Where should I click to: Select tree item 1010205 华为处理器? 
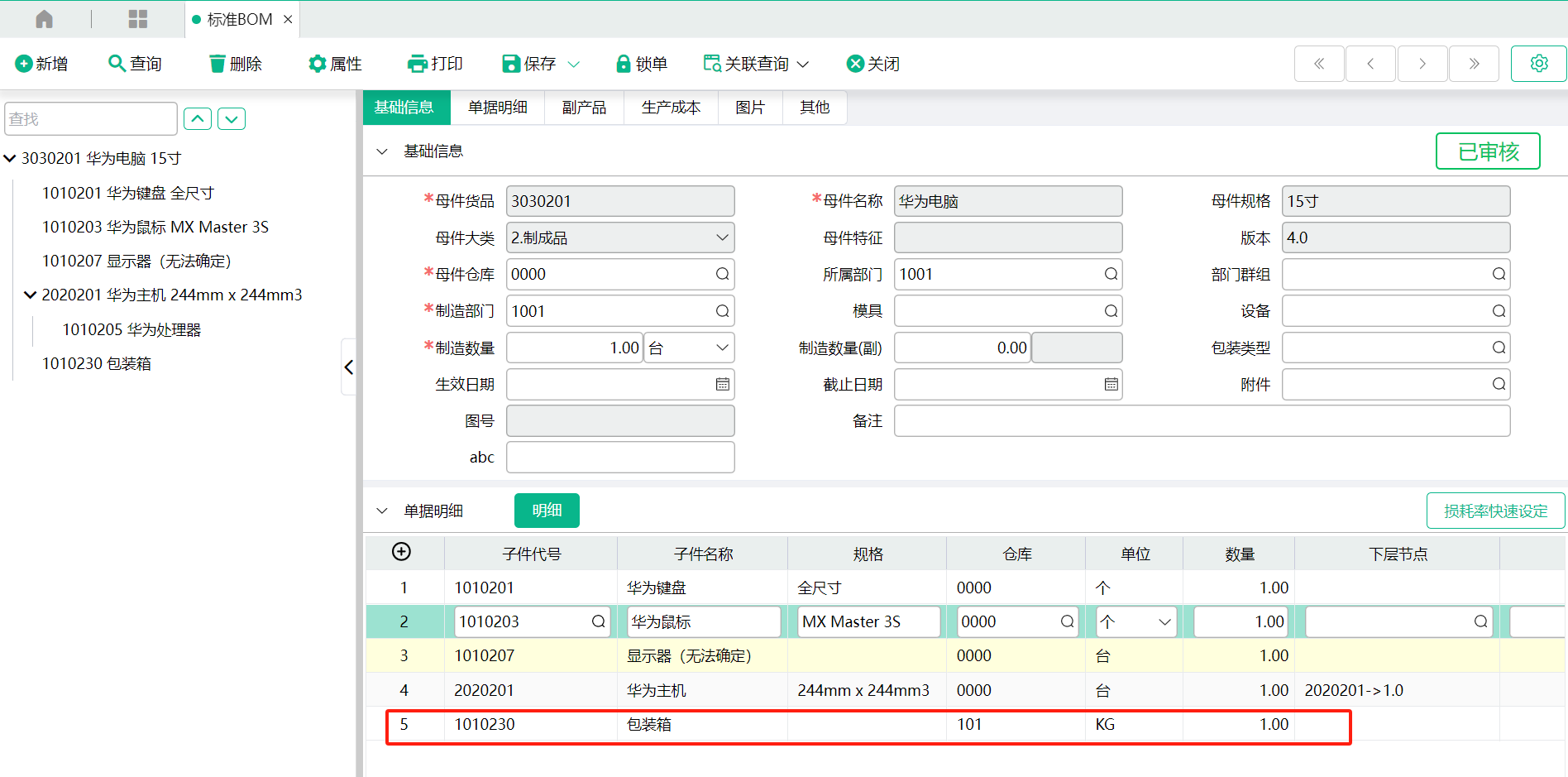(131, 329)
